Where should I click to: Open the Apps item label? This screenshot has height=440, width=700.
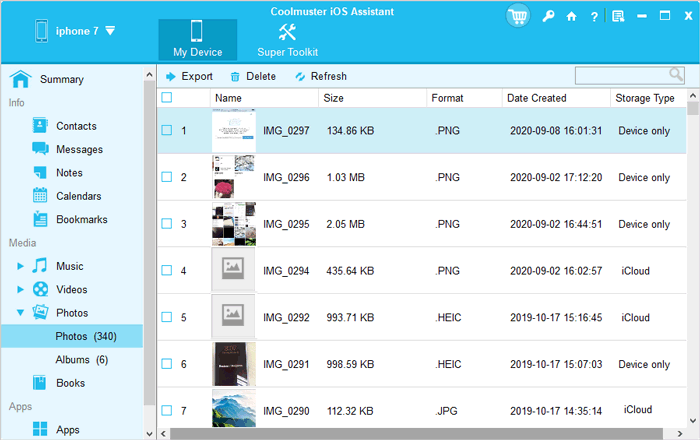click(x=68, y=429)
